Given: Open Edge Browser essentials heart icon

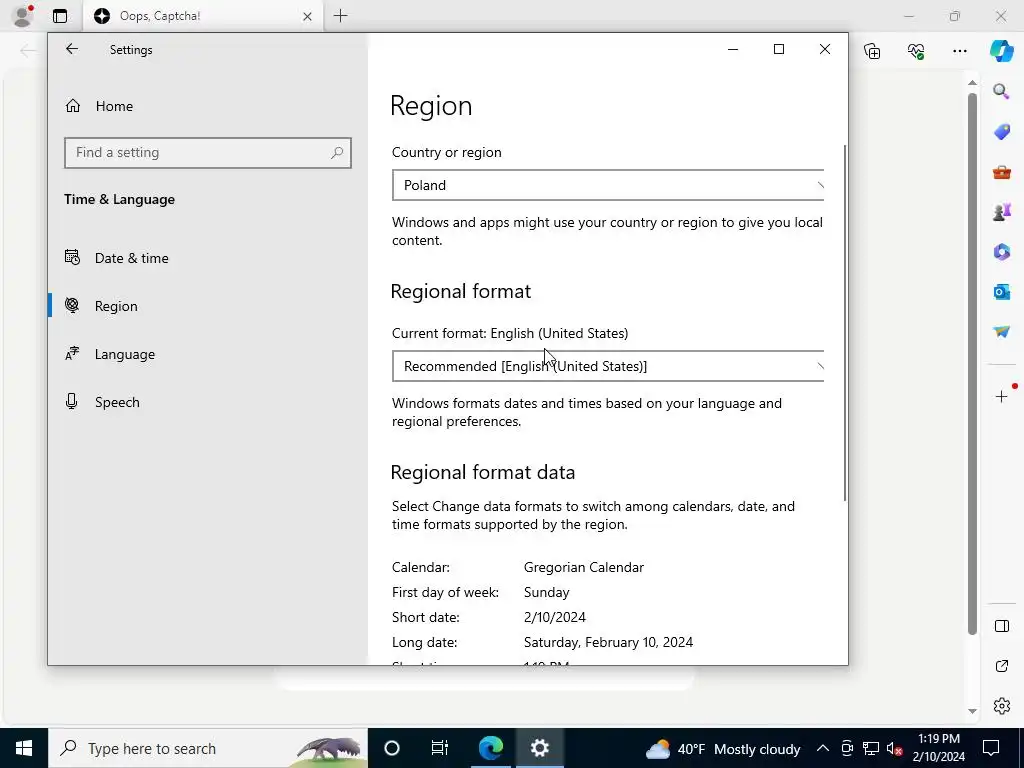Looking at the screenshot, I should pyautogui.click(x=916, y=51).
